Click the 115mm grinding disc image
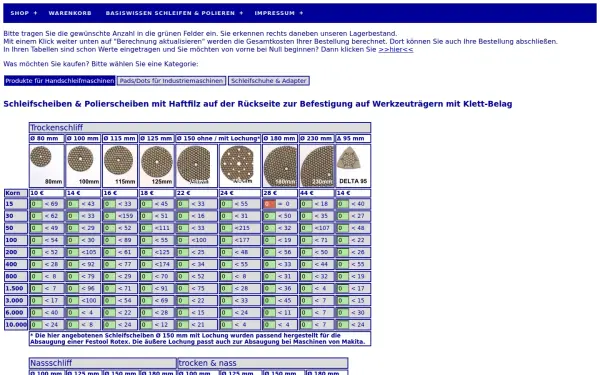This screenshot has height=375, width=600. click(120, 165)
